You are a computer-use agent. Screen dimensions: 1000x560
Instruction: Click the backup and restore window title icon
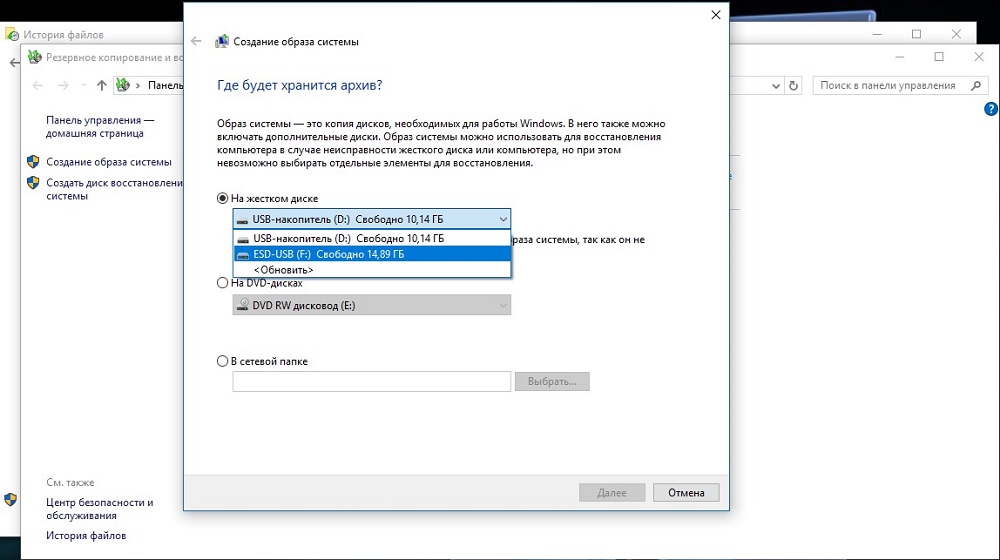[34, 57]
